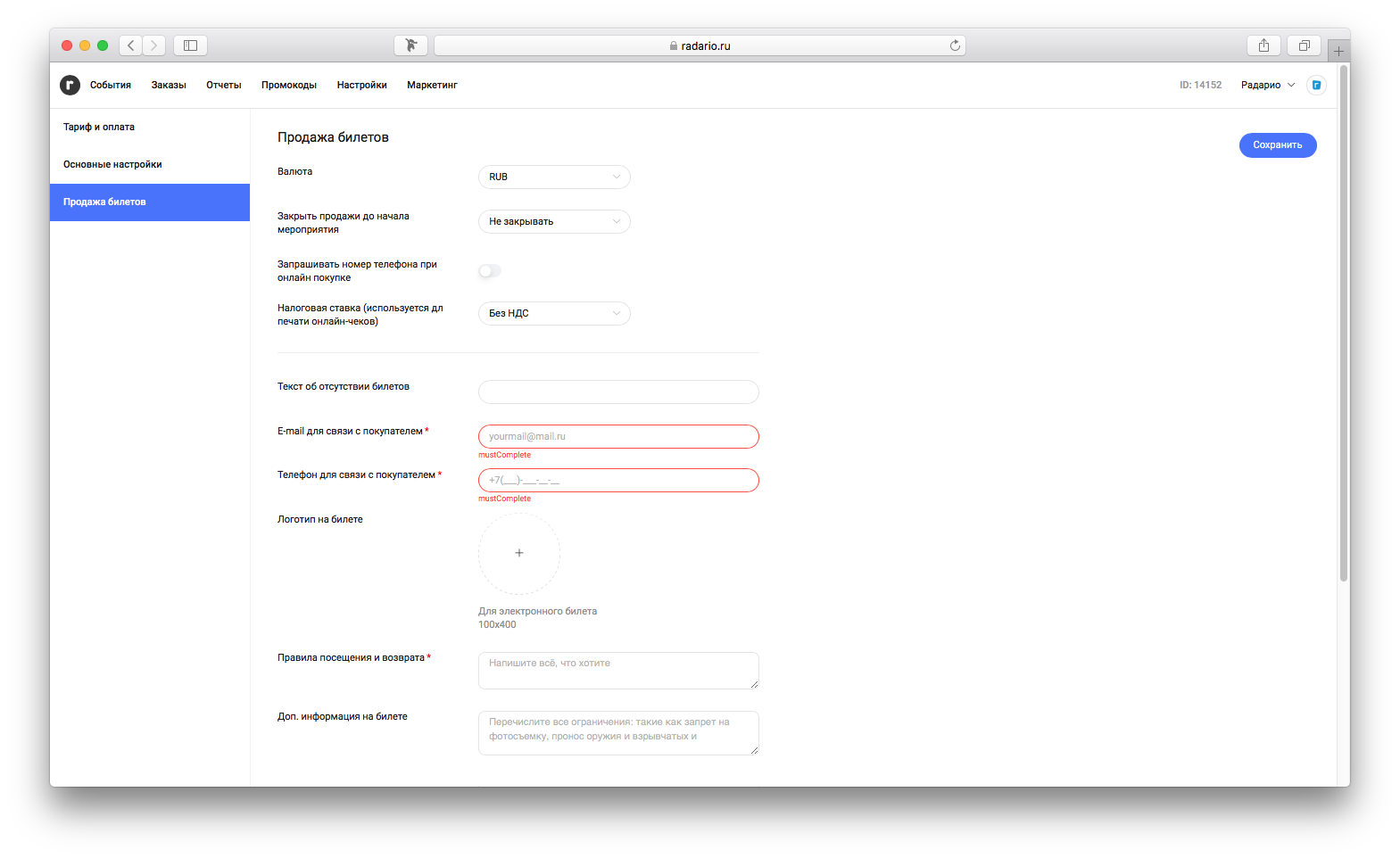This screenshot has width=1400, height=858.
Task: Select 'Основные настройки' in sidebar
Action: pos(150,164)
